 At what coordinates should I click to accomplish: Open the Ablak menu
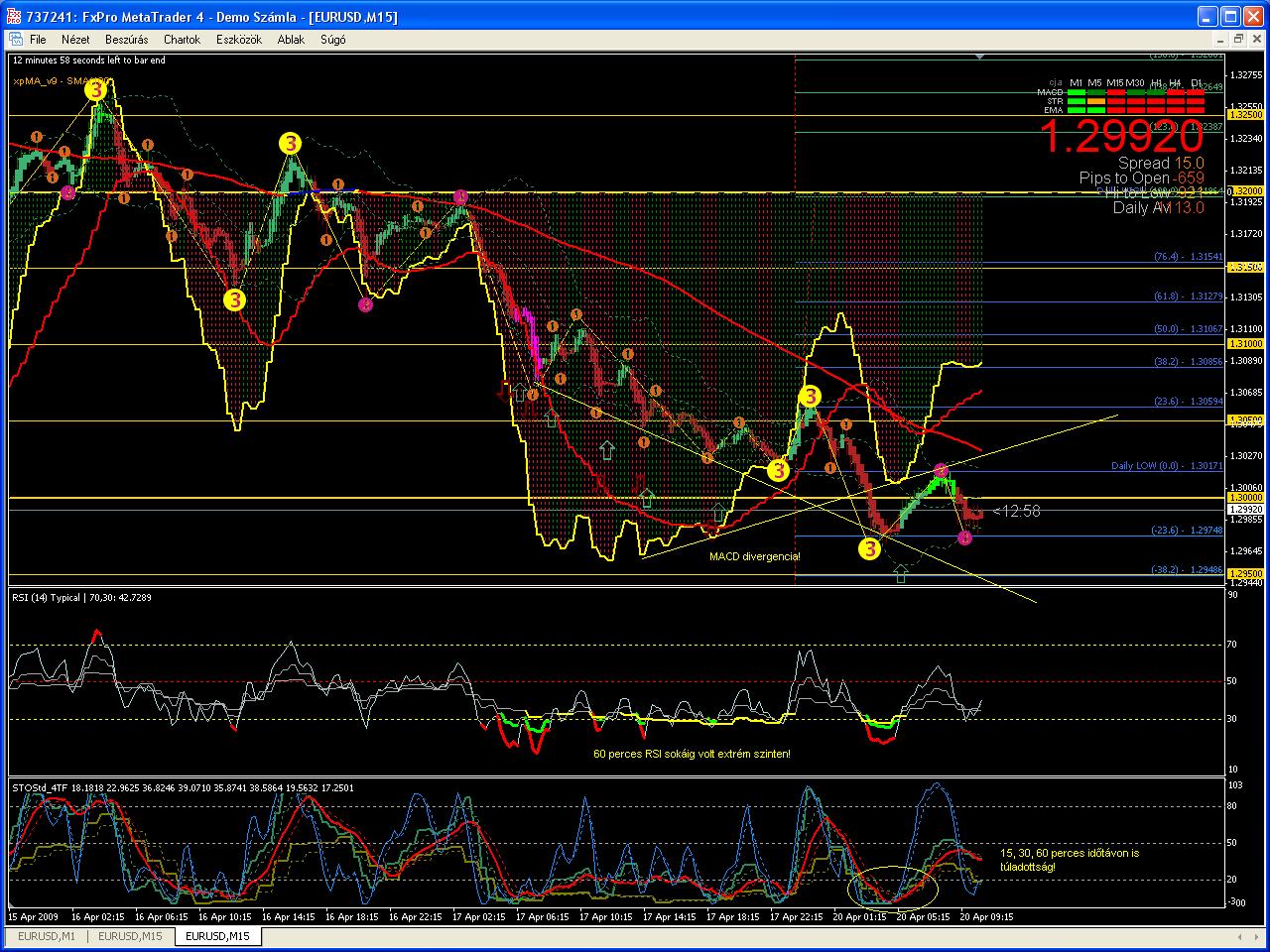click(291, 40)
